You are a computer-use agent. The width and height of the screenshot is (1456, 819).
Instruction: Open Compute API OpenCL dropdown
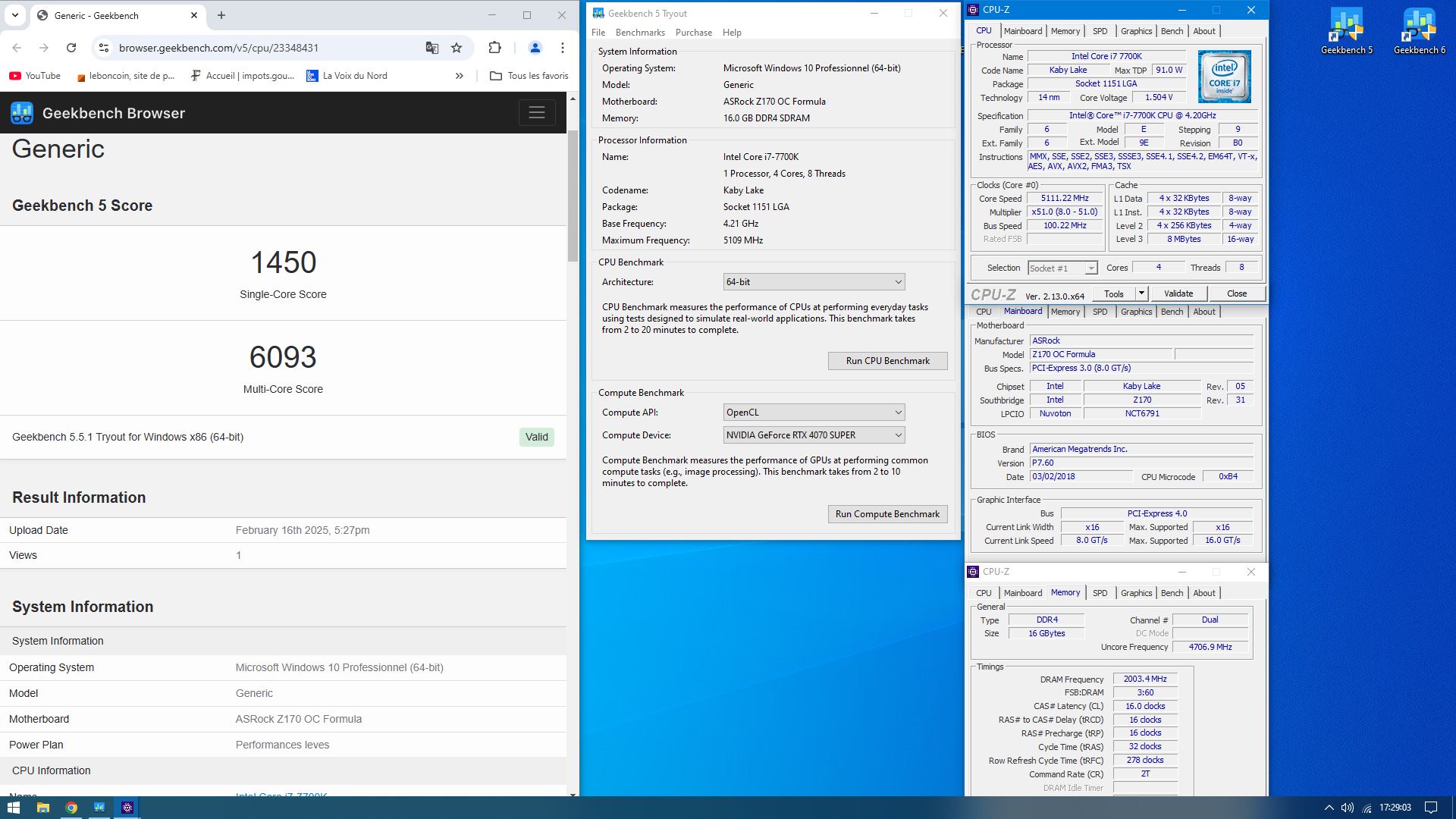(814, 413)
